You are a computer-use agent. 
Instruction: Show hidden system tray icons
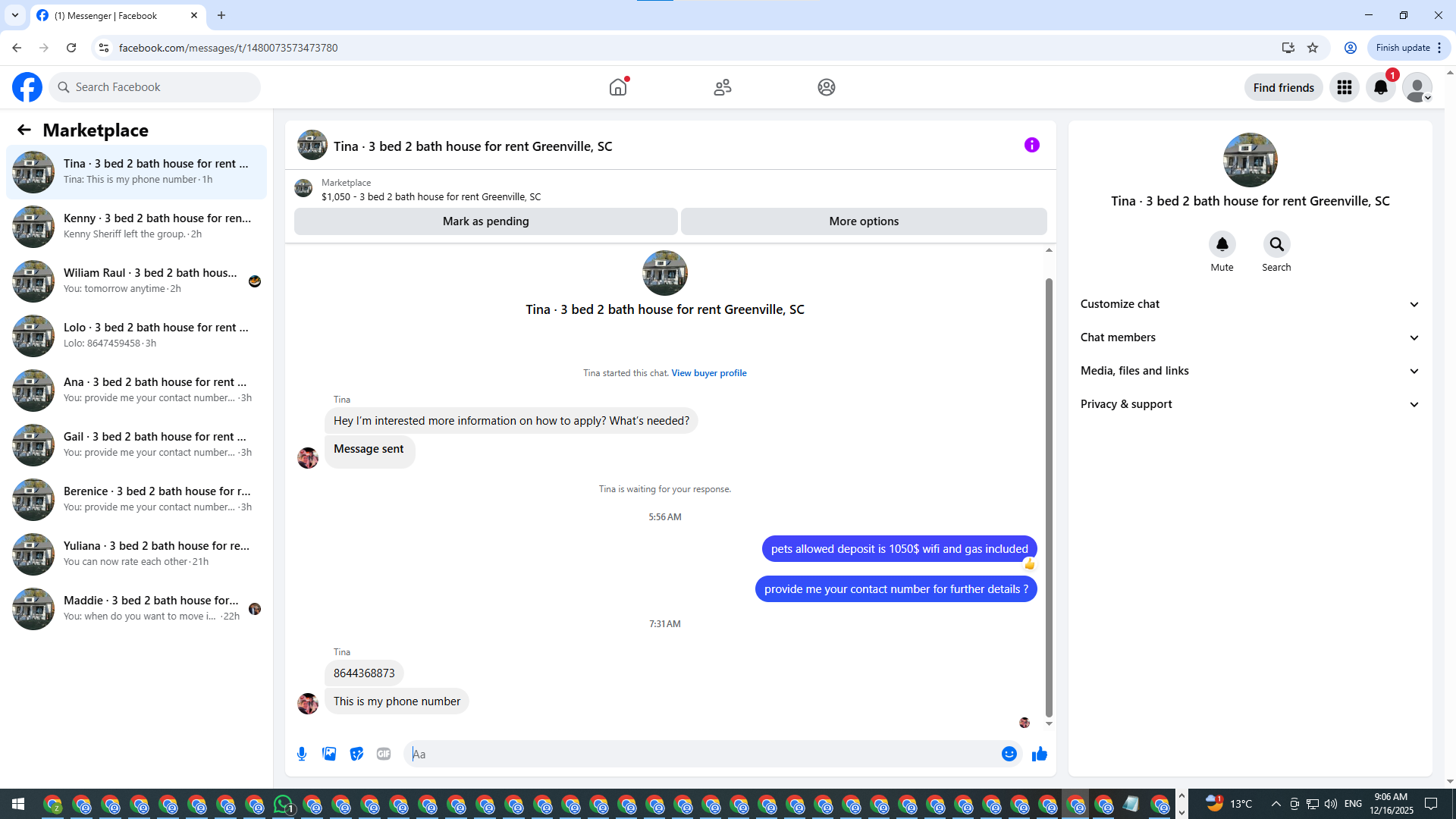tap(1276, 804)
